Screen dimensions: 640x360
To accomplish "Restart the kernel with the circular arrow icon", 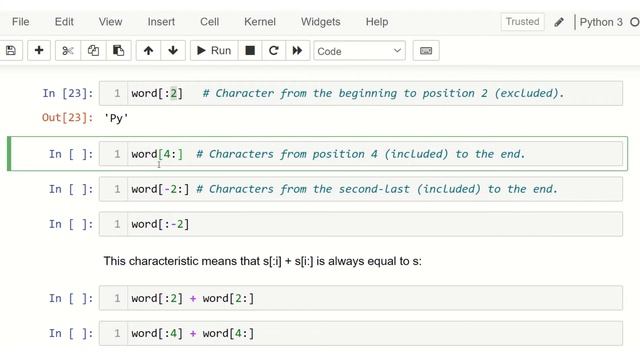I will [273, 51].
